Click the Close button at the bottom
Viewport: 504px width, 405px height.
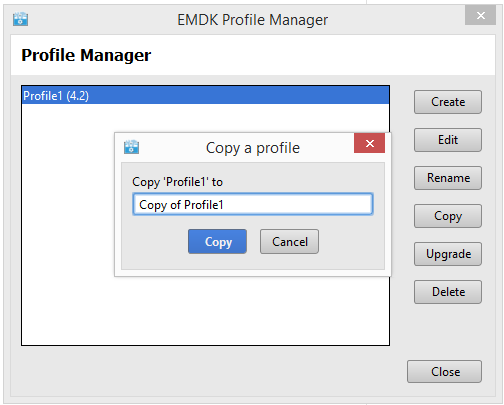click(444, 371)
